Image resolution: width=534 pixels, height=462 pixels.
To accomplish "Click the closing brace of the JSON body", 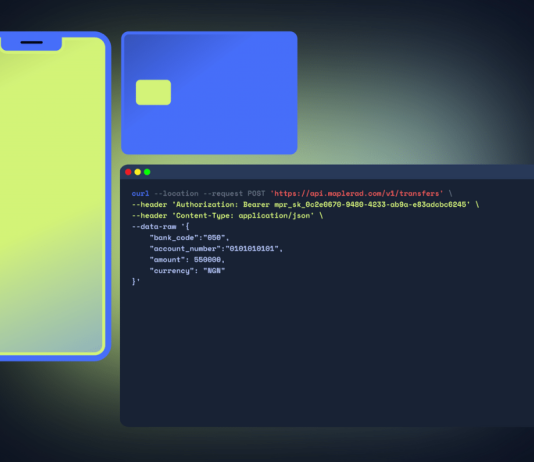I will coord(134,282).
